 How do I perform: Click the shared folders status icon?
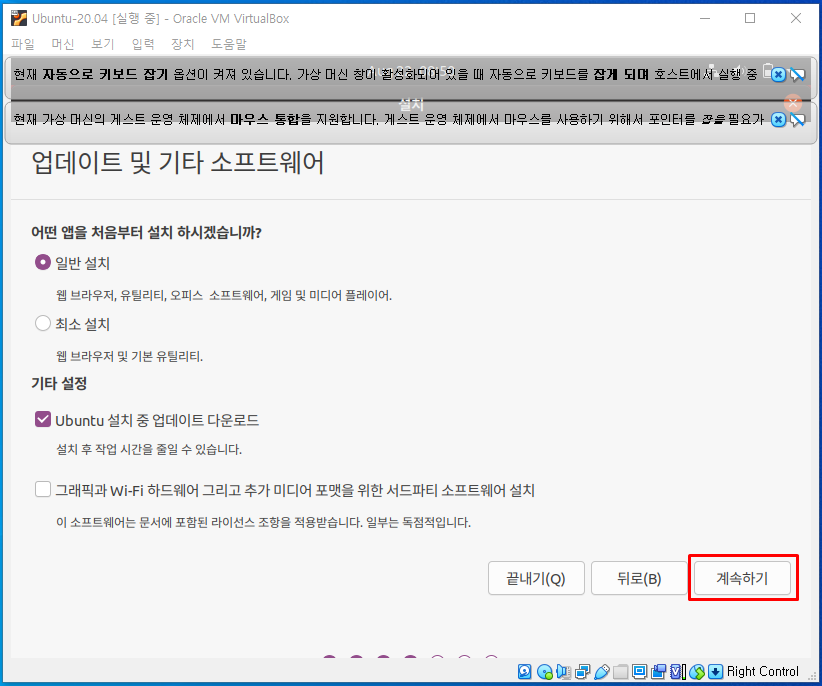tap(621, 671)
